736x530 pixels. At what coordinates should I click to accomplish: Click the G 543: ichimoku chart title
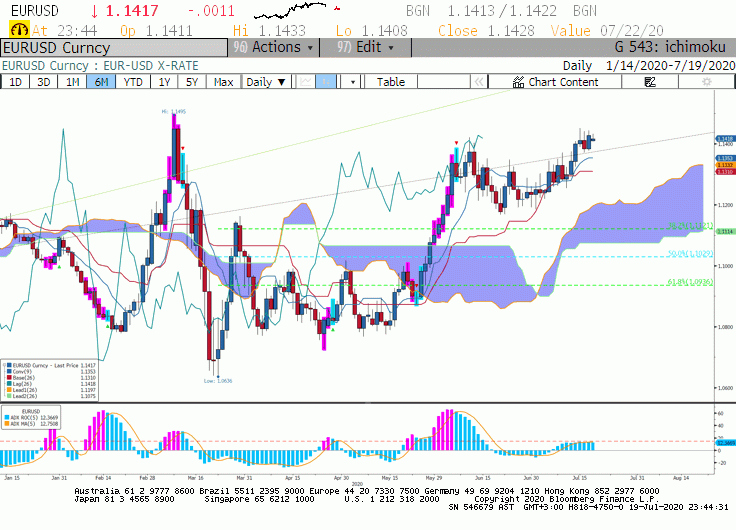coord(670,47)
